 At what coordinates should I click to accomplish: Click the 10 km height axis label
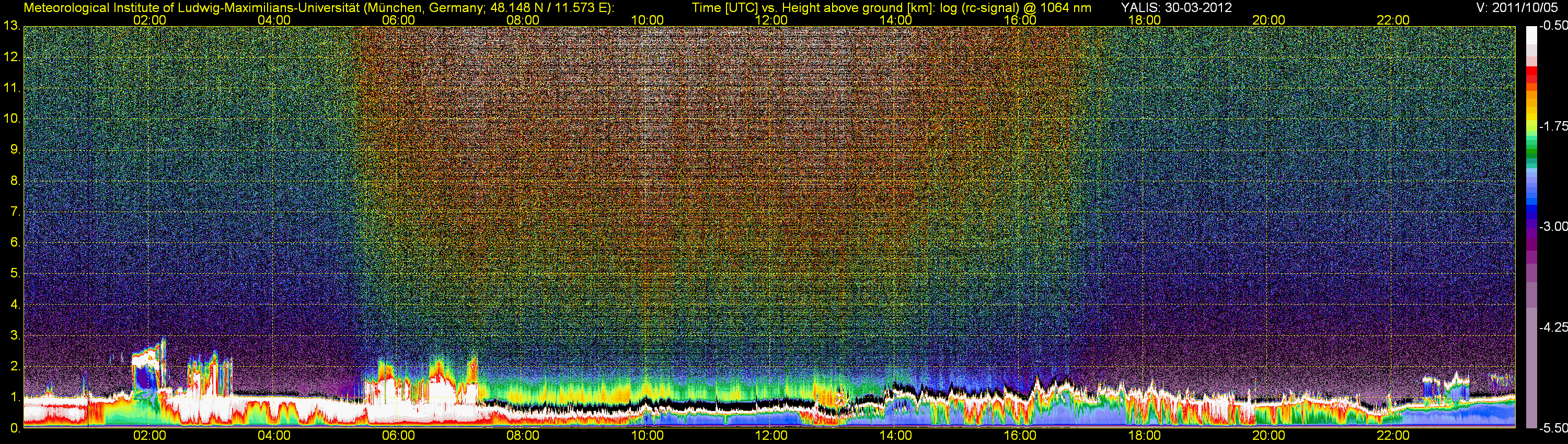(11, 119)
